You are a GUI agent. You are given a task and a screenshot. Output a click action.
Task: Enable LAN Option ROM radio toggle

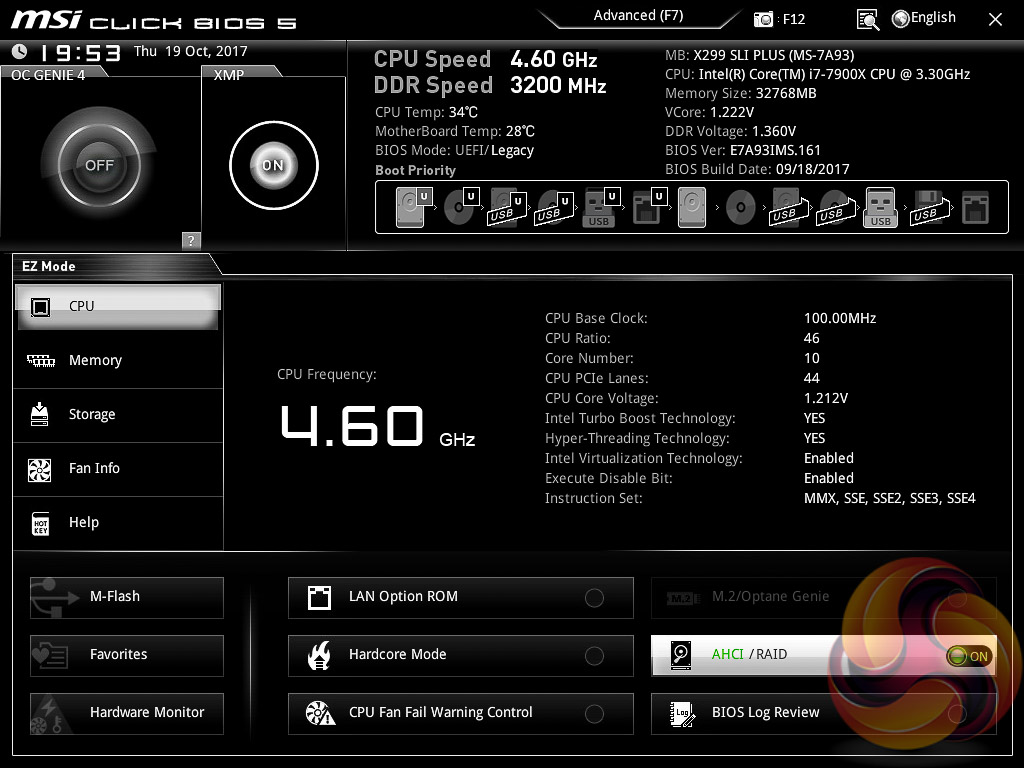click(594, 598)
